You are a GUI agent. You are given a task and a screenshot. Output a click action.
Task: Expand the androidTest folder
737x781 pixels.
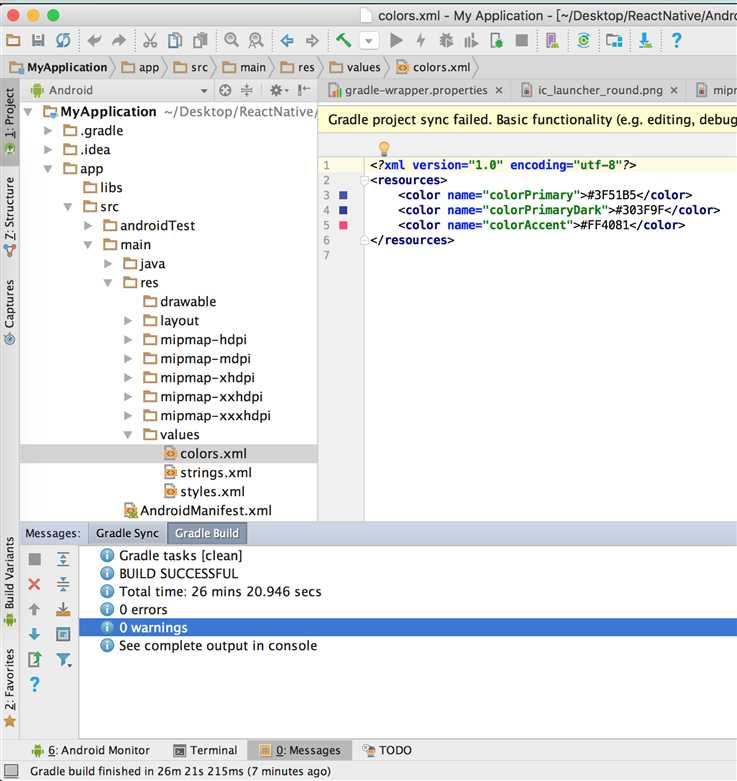[88, 226]
